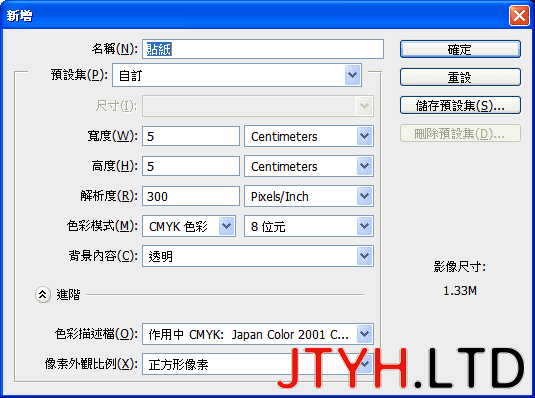This screenshot has height=398, width=535.
Task: Click the 解析度 resolution value field
Action: [191, 196]
